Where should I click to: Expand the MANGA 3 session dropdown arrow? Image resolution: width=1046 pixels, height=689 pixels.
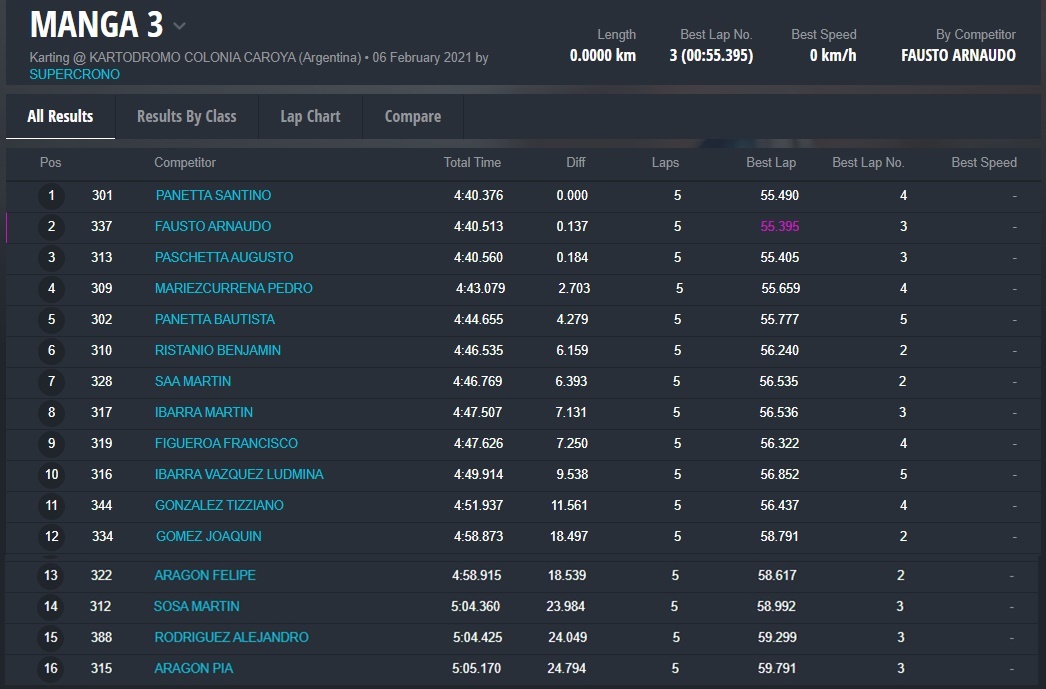tap(179, 26)
